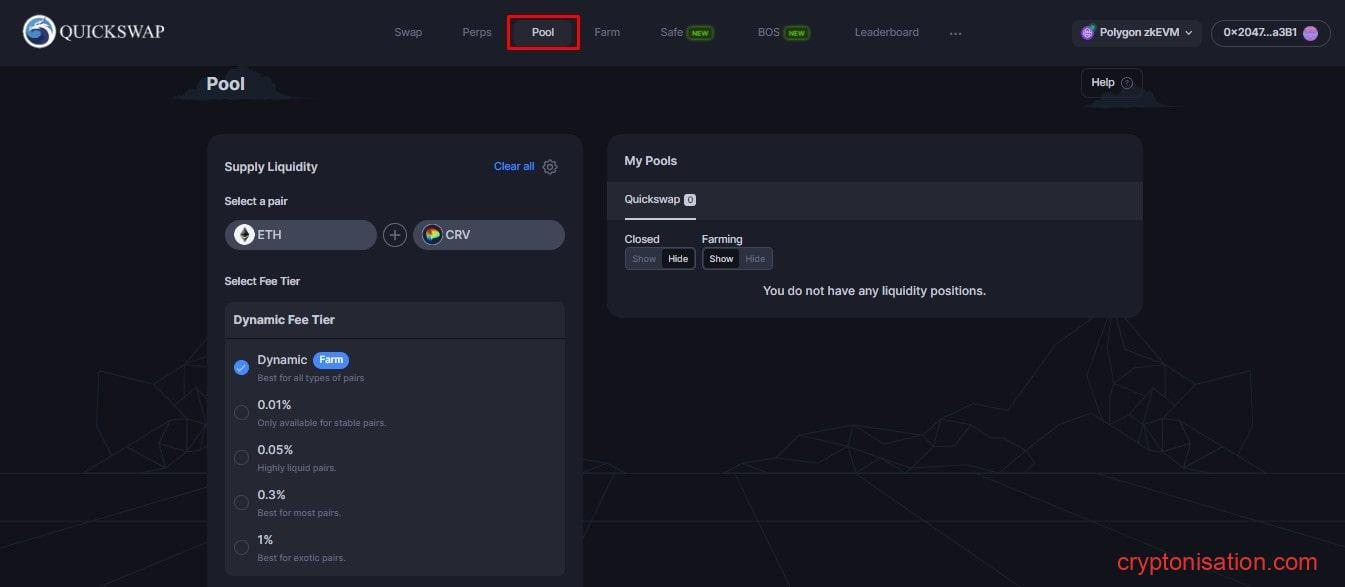Image resolution: width=1345 pixels, height=587 pixels.
Task: Click the ETH token icon
Action: (244, 235)
